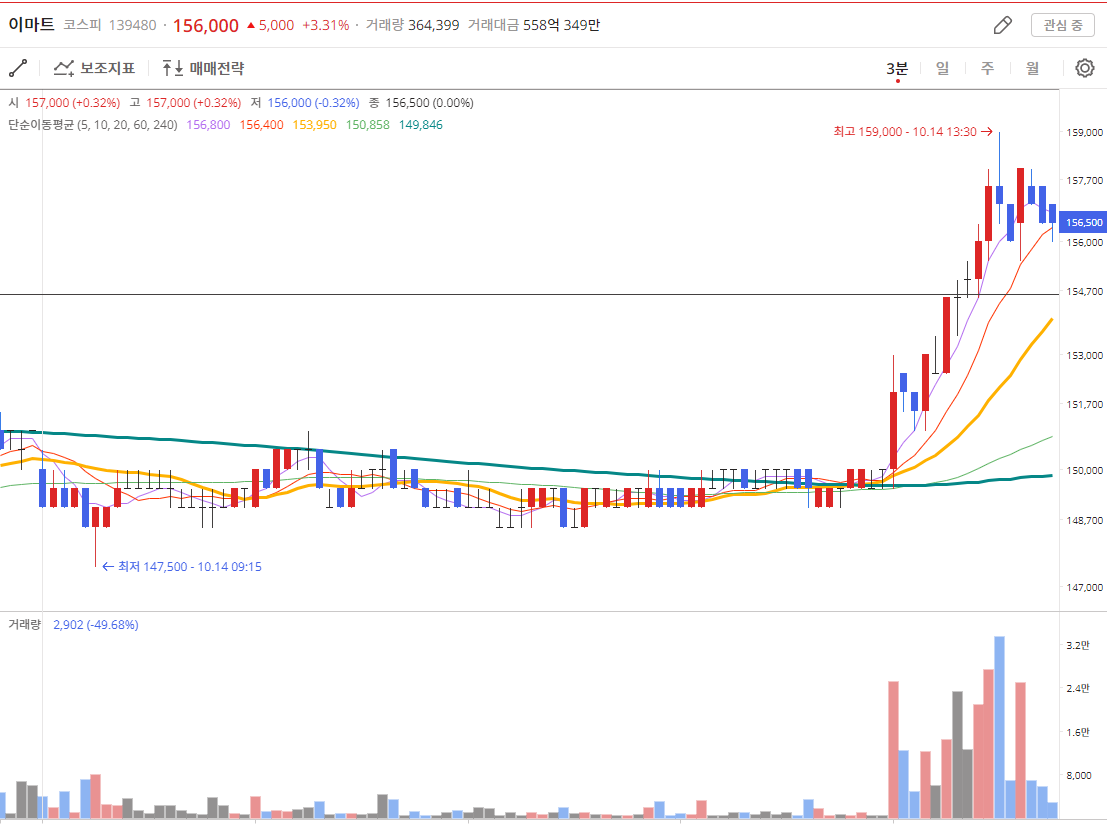Open the 보조지표 indicators menu

(94, 68)
